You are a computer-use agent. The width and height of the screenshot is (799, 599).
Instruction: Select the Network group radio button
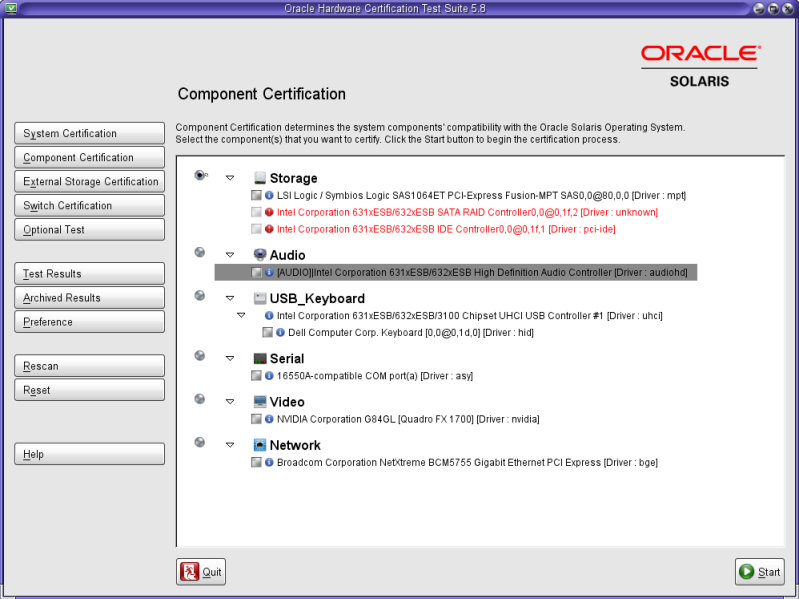200,442
